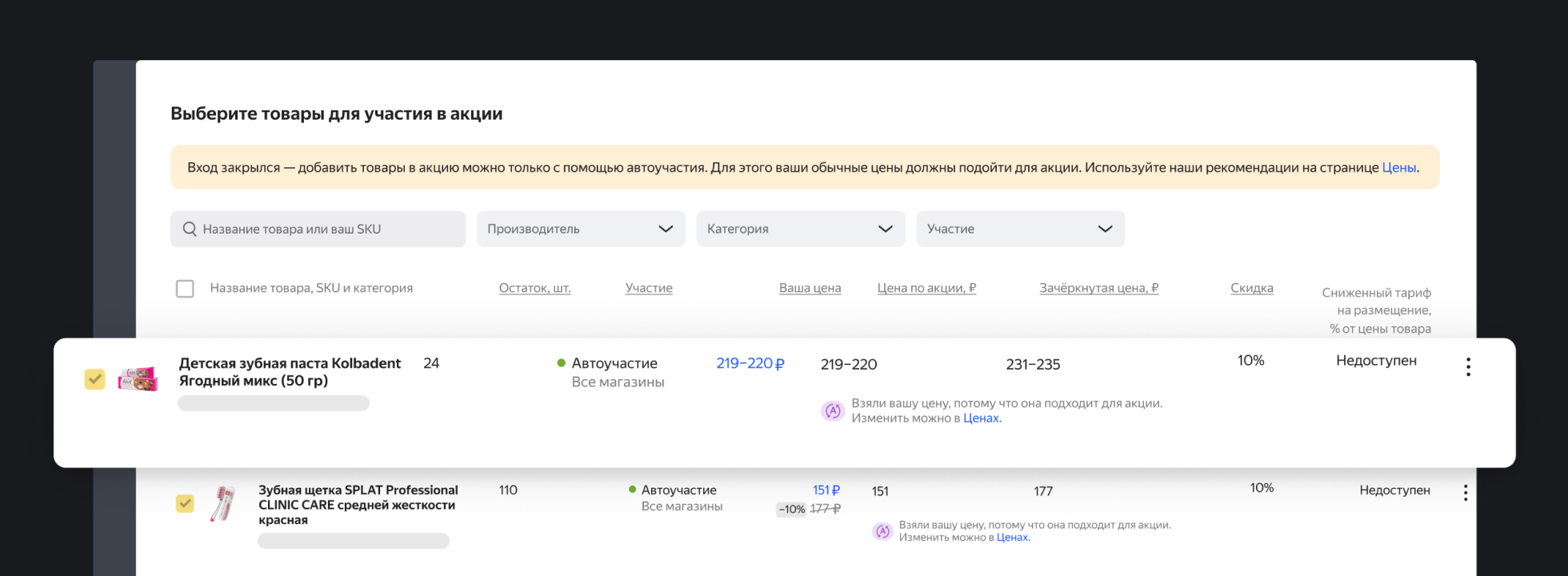Uncheck the Kolbadent toothpaste checkbox
The width and height of the screenshot is (1568, 576).
tap(94, 379)
